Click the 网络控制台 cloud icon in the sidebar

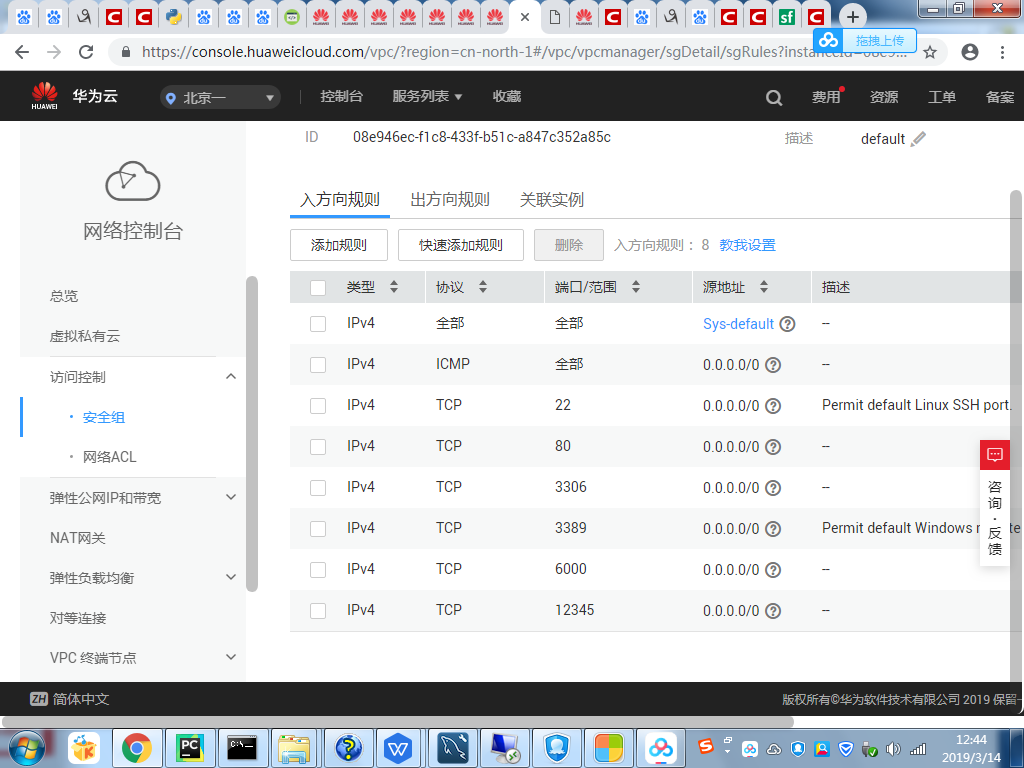[x=131, y=181]
